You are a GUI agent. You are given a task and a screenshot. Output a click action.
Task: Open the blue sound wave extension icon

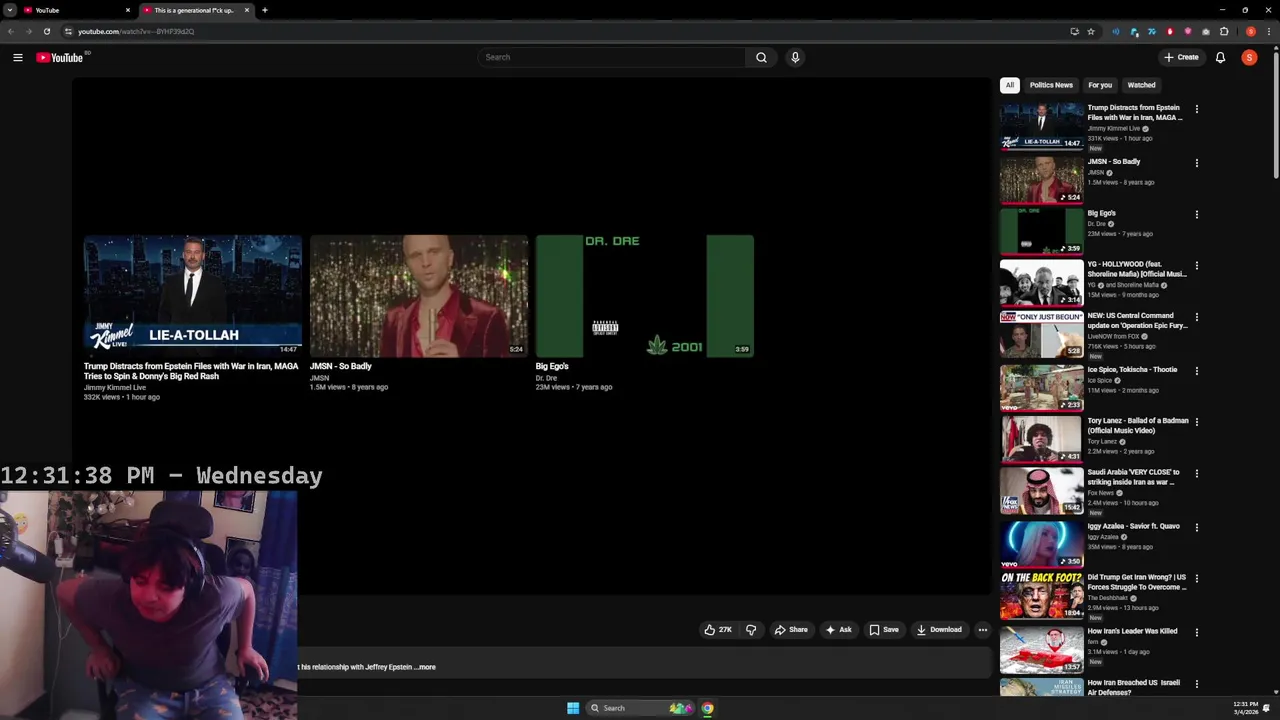(1116, 31)
